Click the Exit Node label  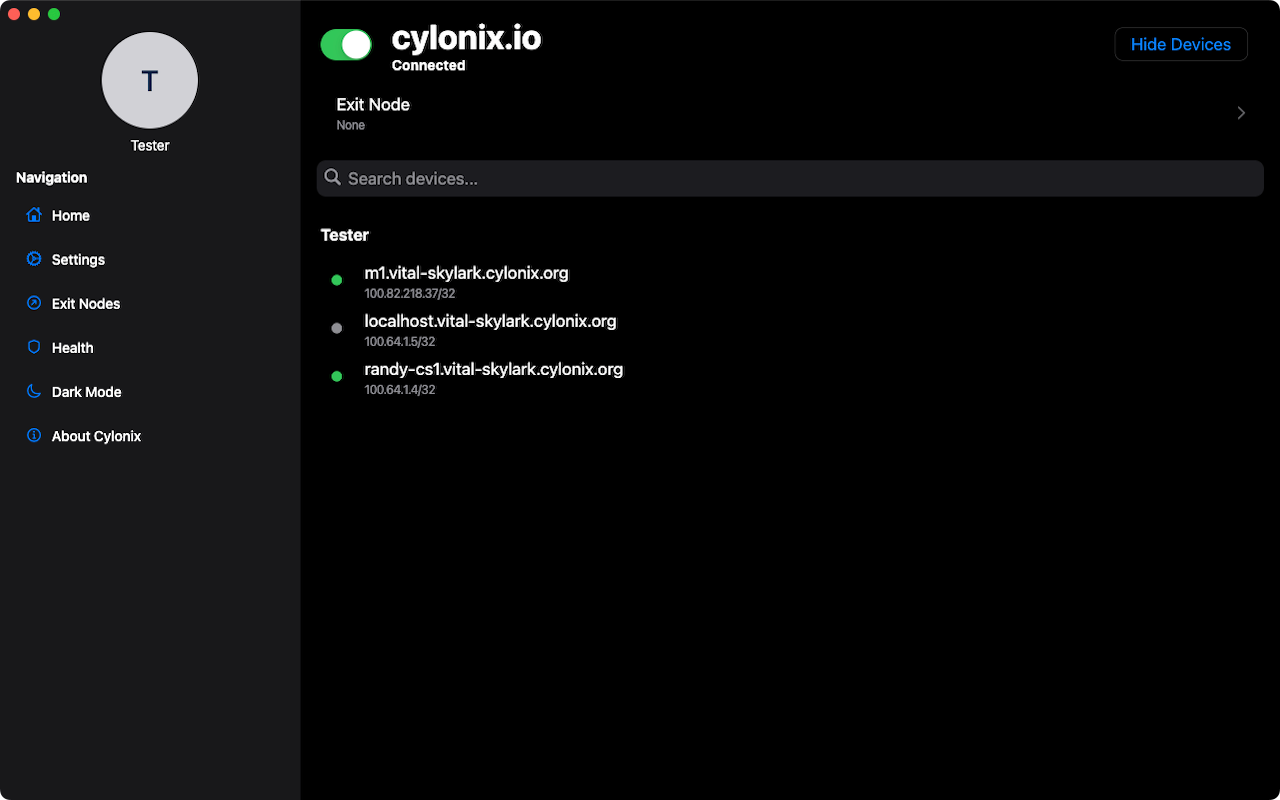(373, 104)
